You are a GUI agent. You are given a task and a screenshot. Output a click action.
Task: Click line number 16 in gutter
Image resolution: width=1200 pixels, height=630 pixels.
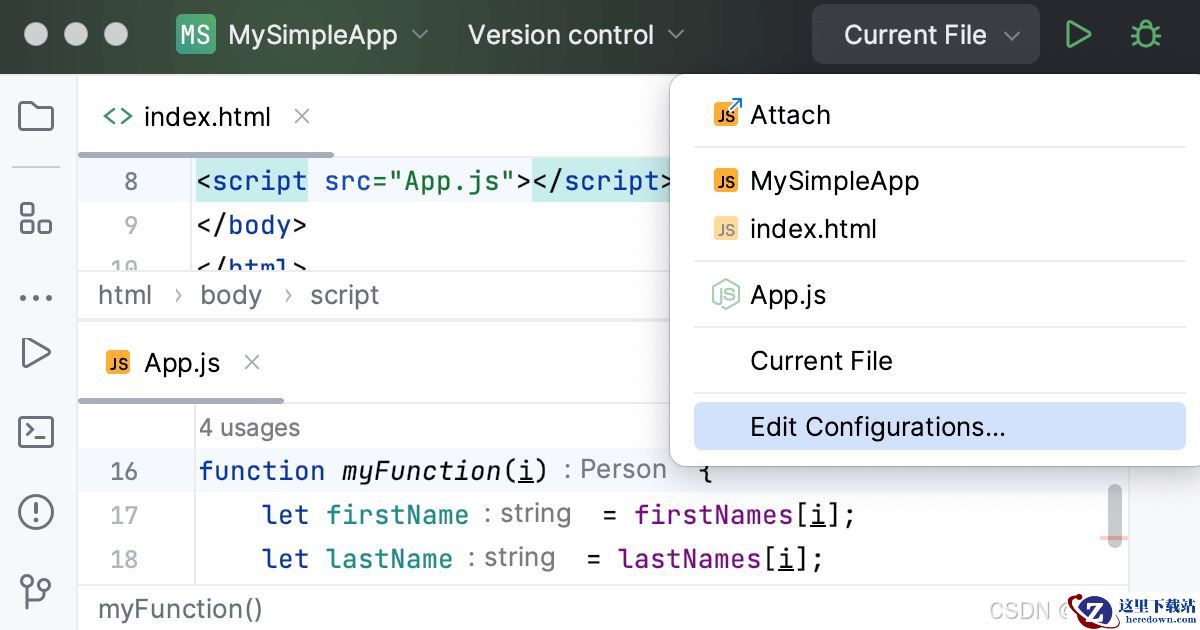pyautogui.click(x=124, y=471)
